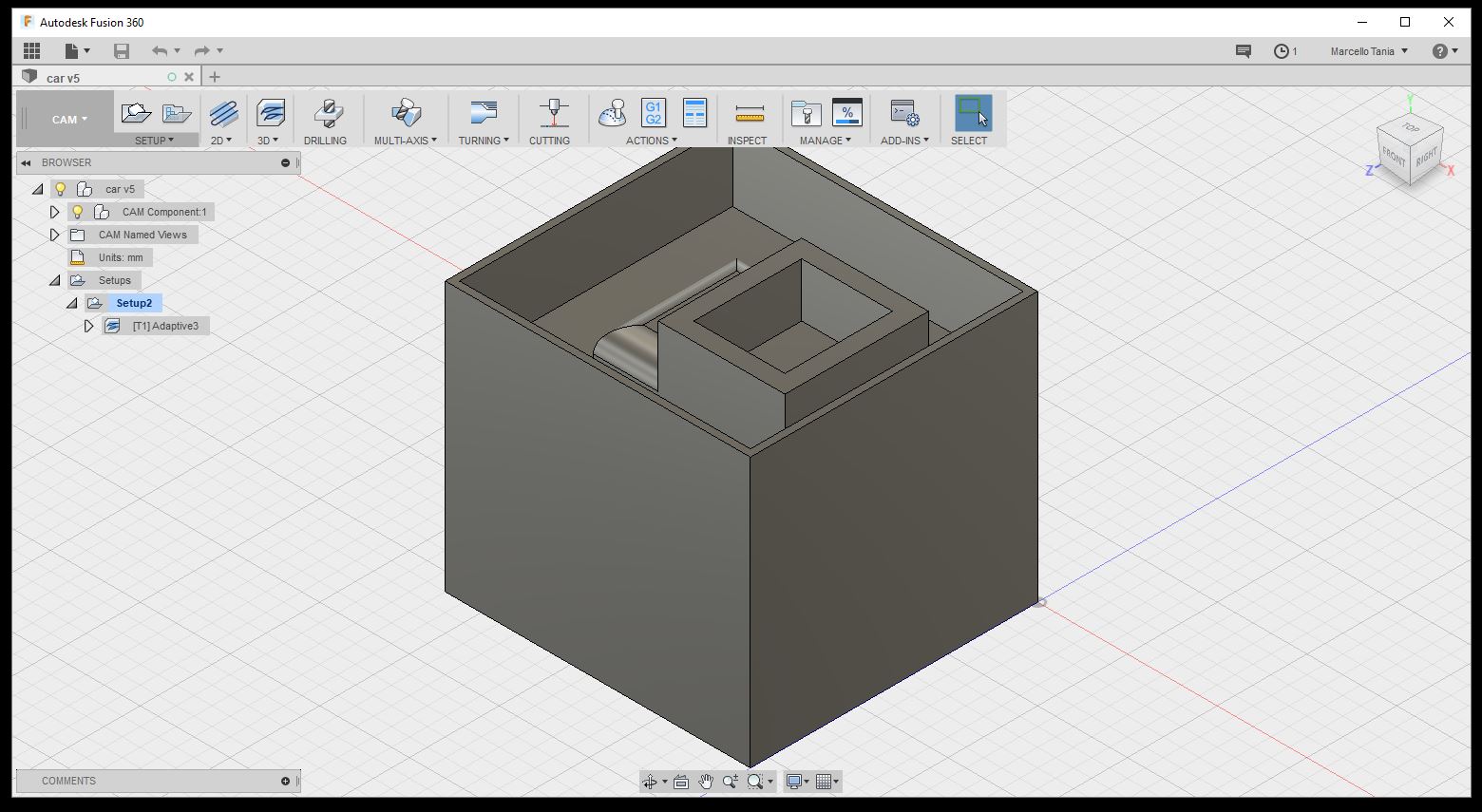Open the Add-Ins scripts icon
Screen dimensions: 1482x812
click(904, 113)
